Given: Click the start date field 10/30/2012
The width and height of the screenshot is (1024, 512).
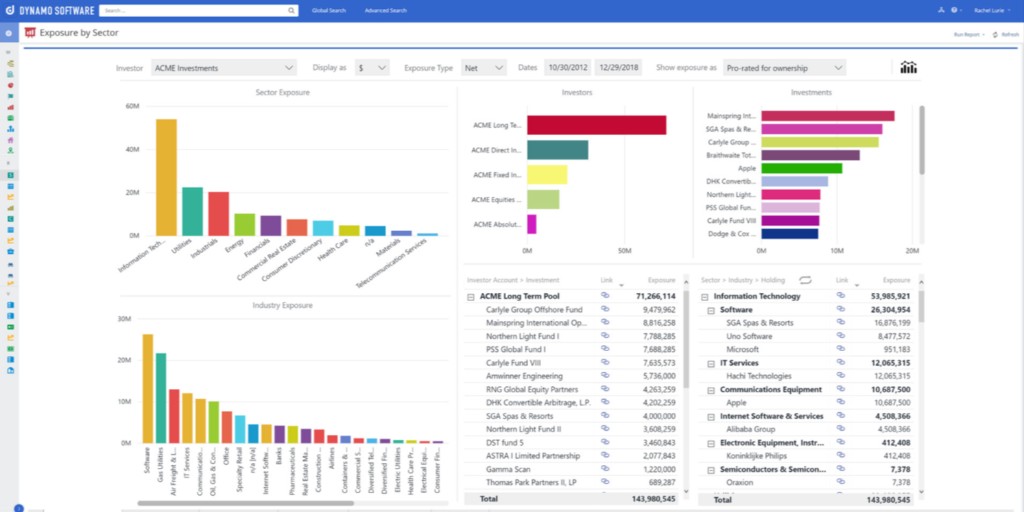Looking at the screenshot, I should (x=568, y=68).
